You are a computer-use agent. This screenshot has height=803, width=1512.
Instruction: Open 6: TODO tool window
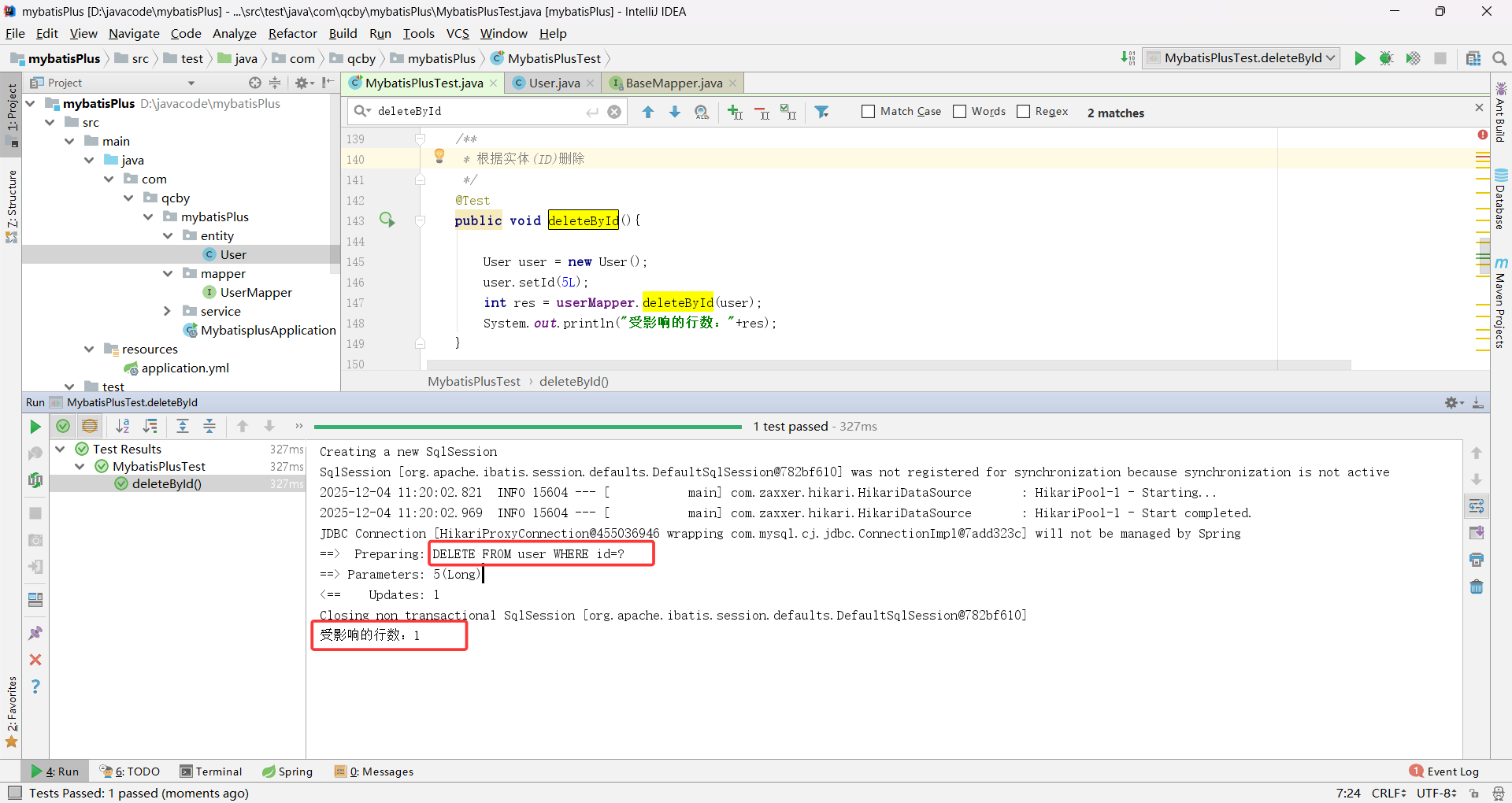click(x=131, y=772)
